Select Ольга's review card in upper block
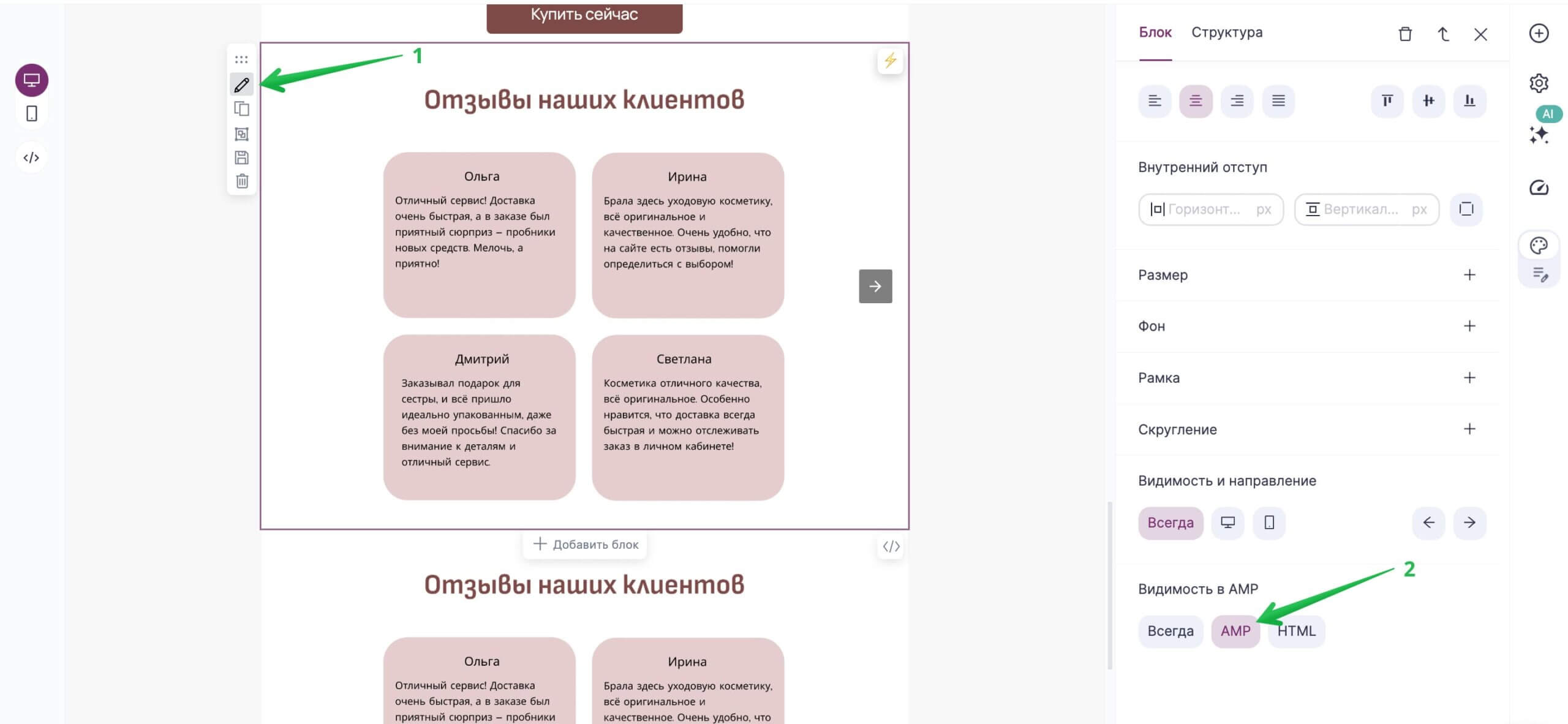 coord(480,235)
